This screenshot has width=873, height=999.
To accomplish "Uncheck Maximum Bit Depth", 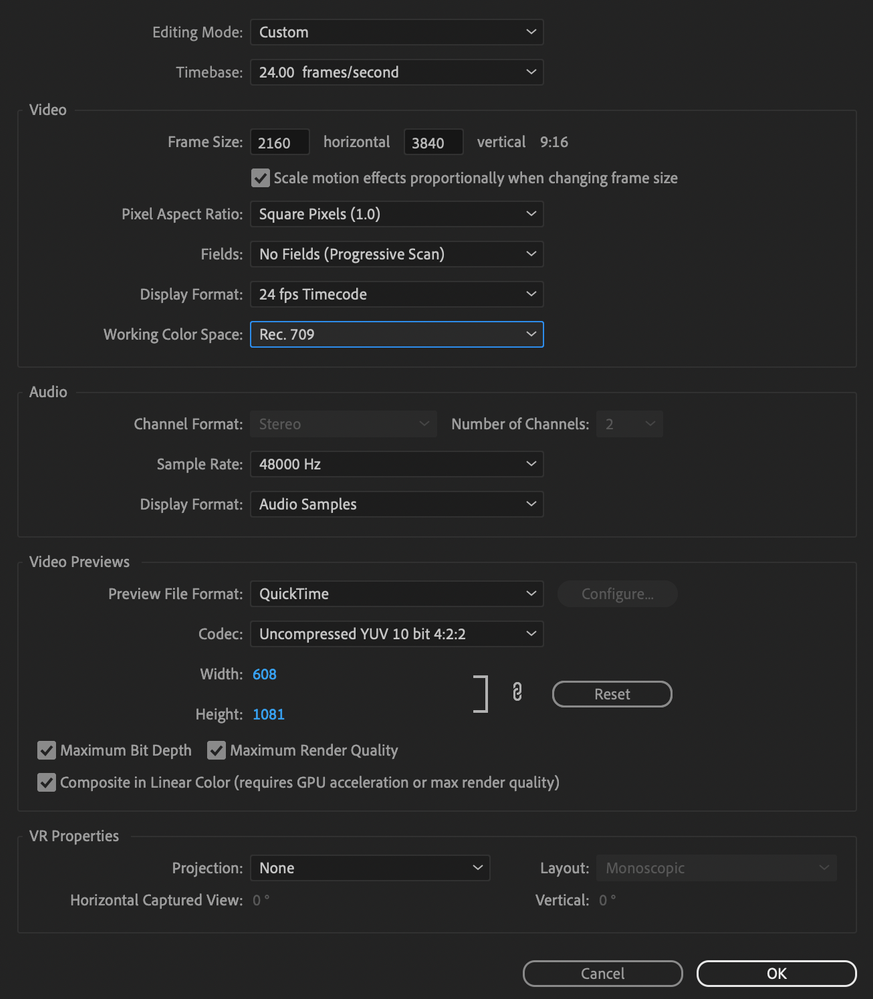I will point(47,750).
